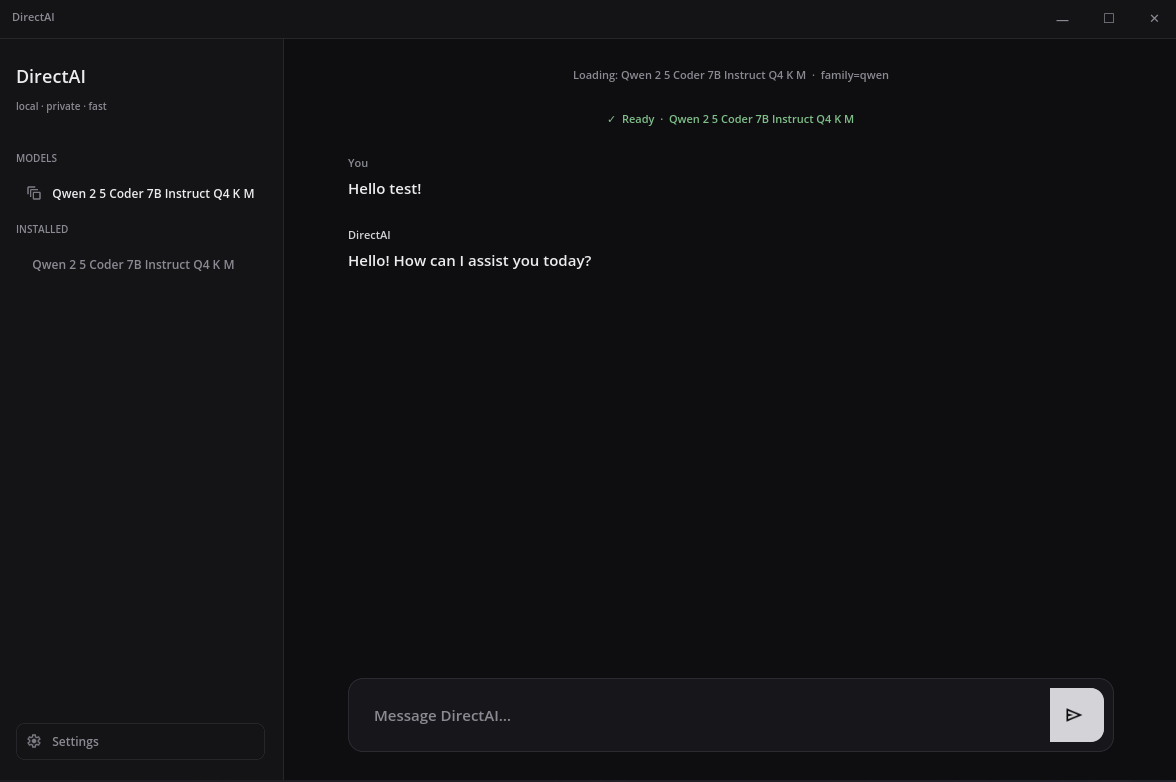Click the DirectAI sender label in chat
This screenshot has height=782, width=1176.
tap(369, 235)
